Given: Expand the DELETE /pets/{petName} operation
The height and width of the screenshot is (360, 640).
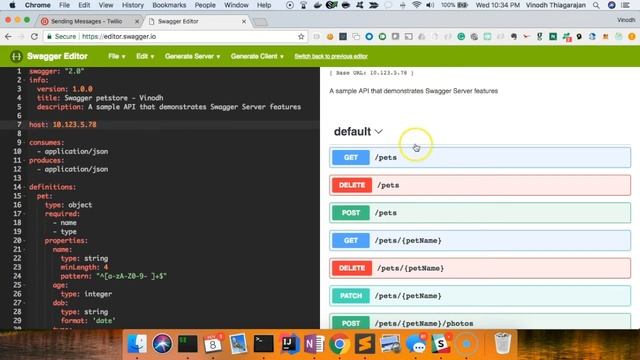Looking at the screenshot, I should point(480,268).
